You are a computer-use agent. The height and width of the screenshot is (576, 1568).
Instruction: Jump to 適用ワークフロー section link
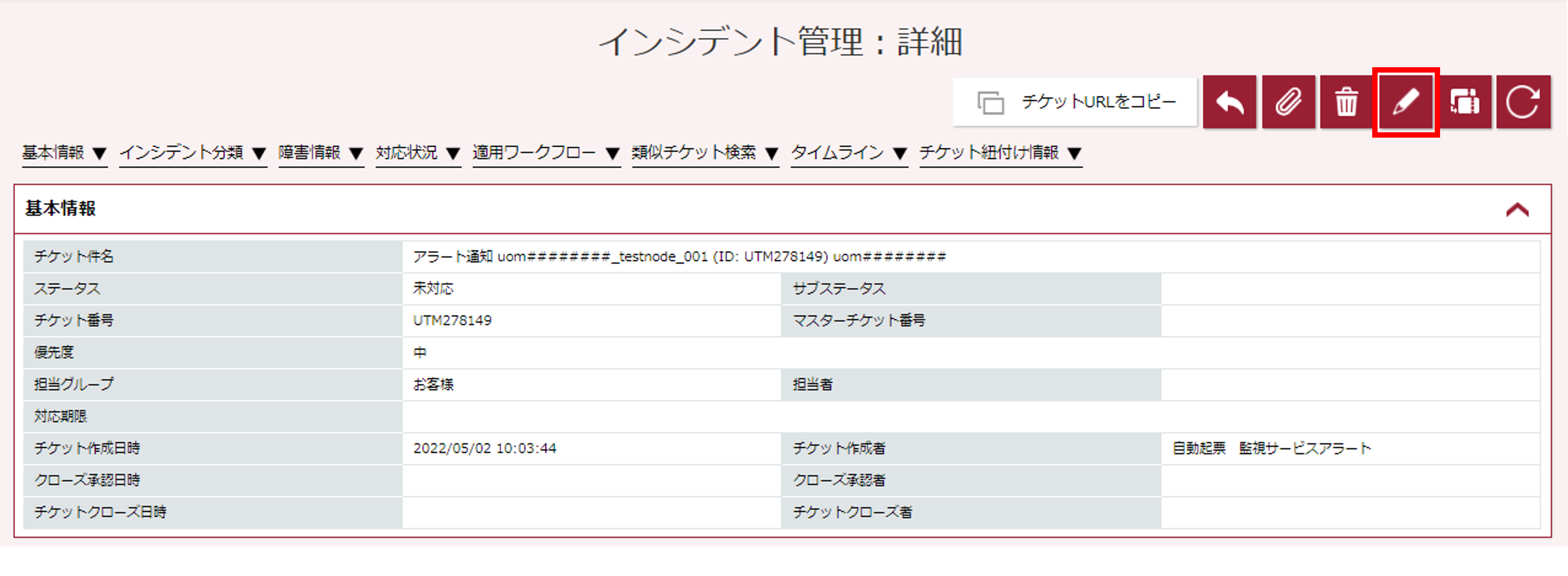point(546,153)
